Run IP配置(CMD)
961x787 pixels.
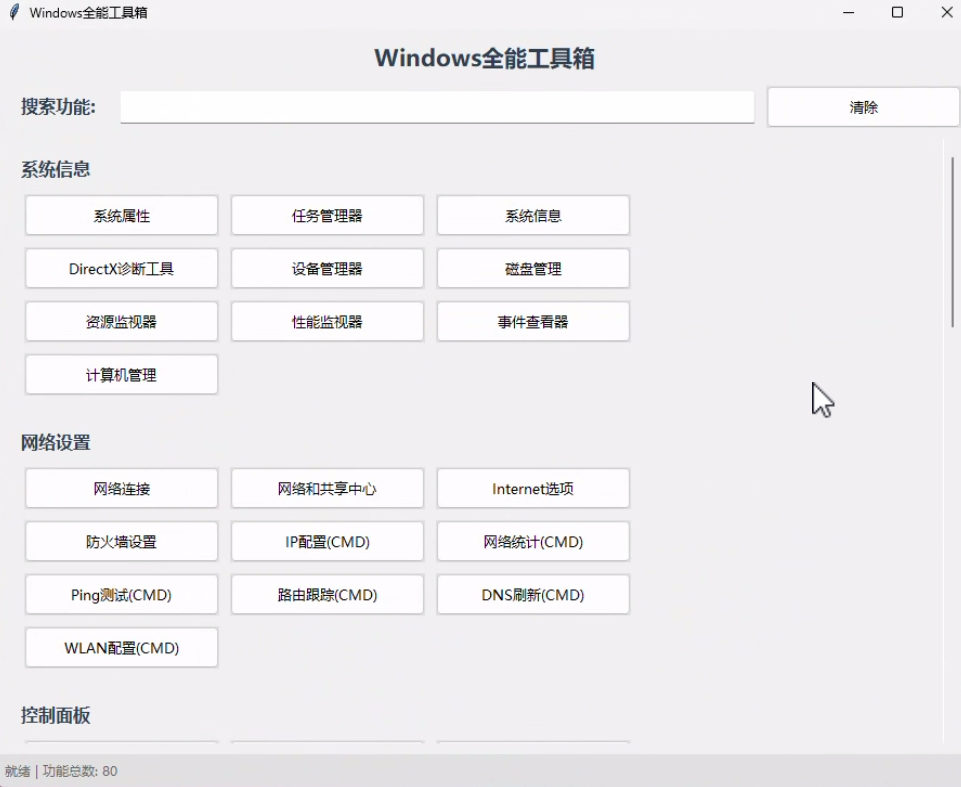coord(327,541)
